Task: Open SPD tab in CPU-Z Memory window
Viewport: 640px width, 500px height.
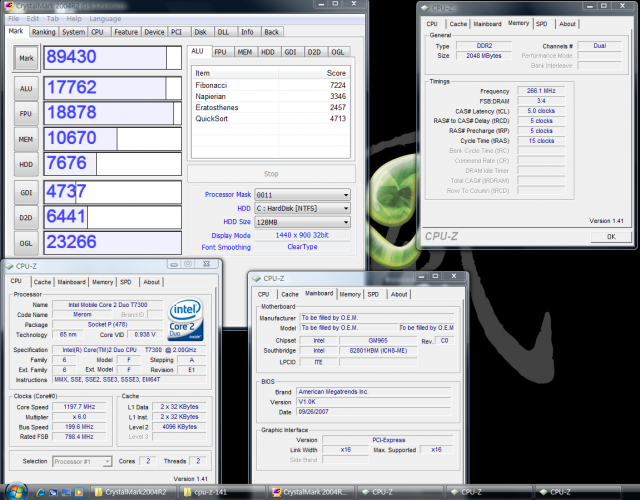Action: 542,24
